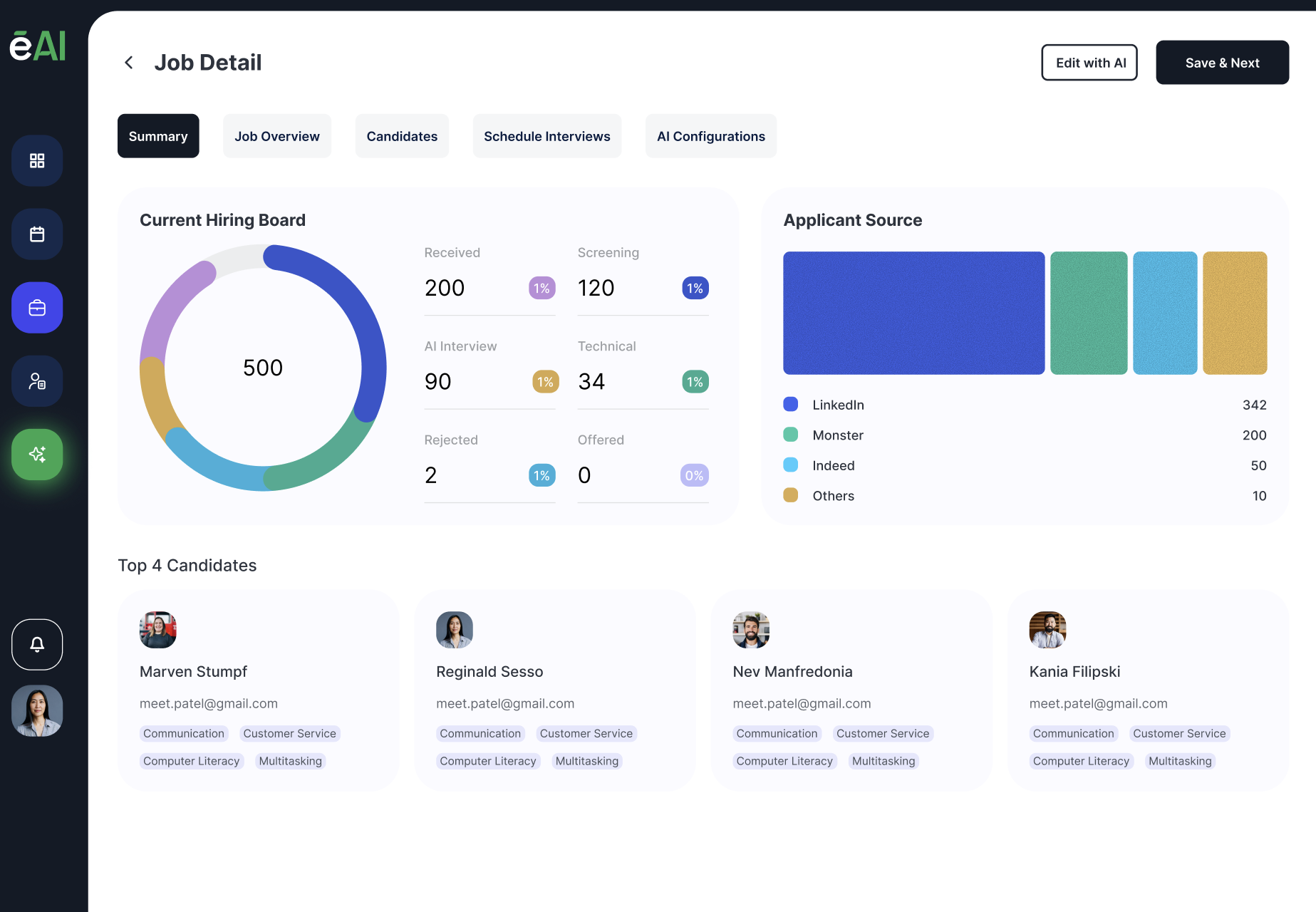Open the green AI sparkles sidebar icon
Screen dimensions: 1316x912
pyautogui.click(x=36, y=454)
